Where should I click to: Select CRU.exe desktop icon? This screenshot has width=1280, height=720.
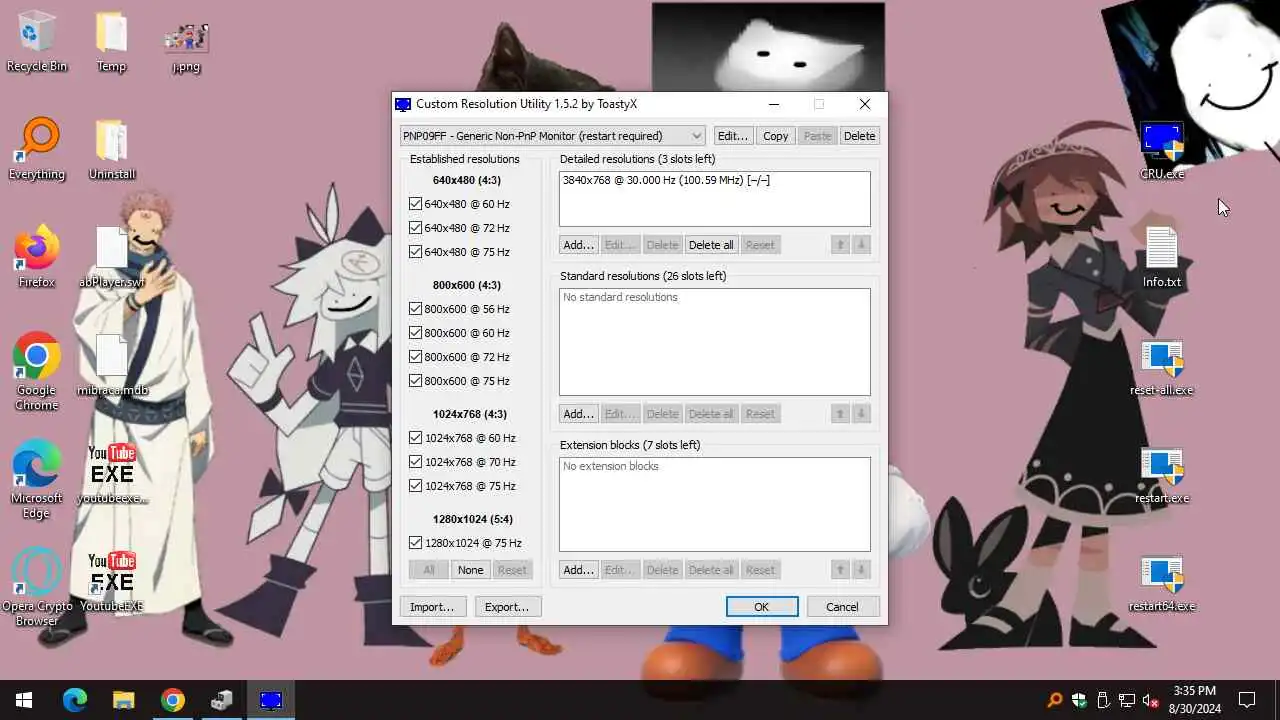click(x=1162, y=149)
